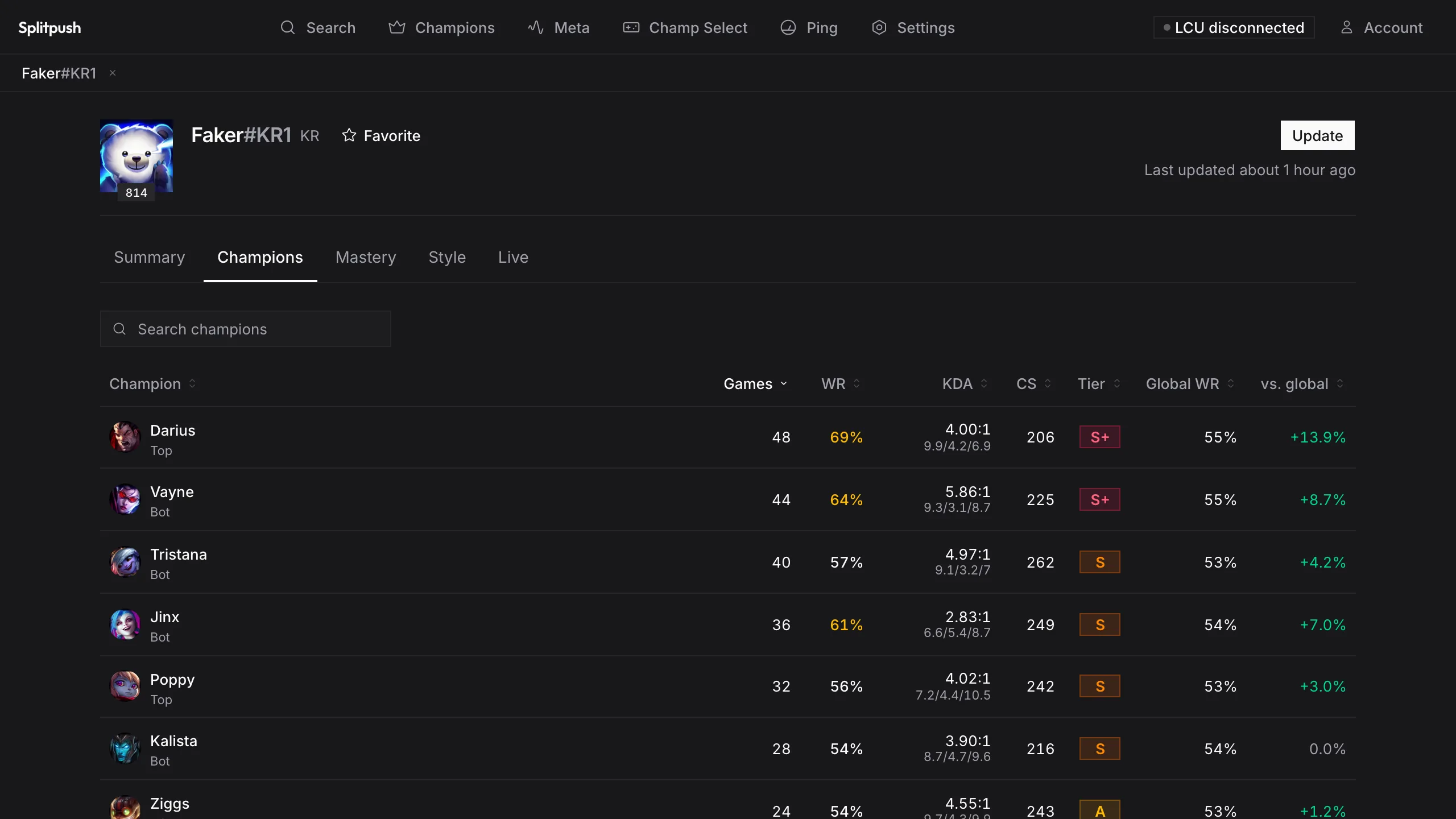Click Ziggs A tier badge
The image size is (1456, 819).
[x=1100, y=810]
